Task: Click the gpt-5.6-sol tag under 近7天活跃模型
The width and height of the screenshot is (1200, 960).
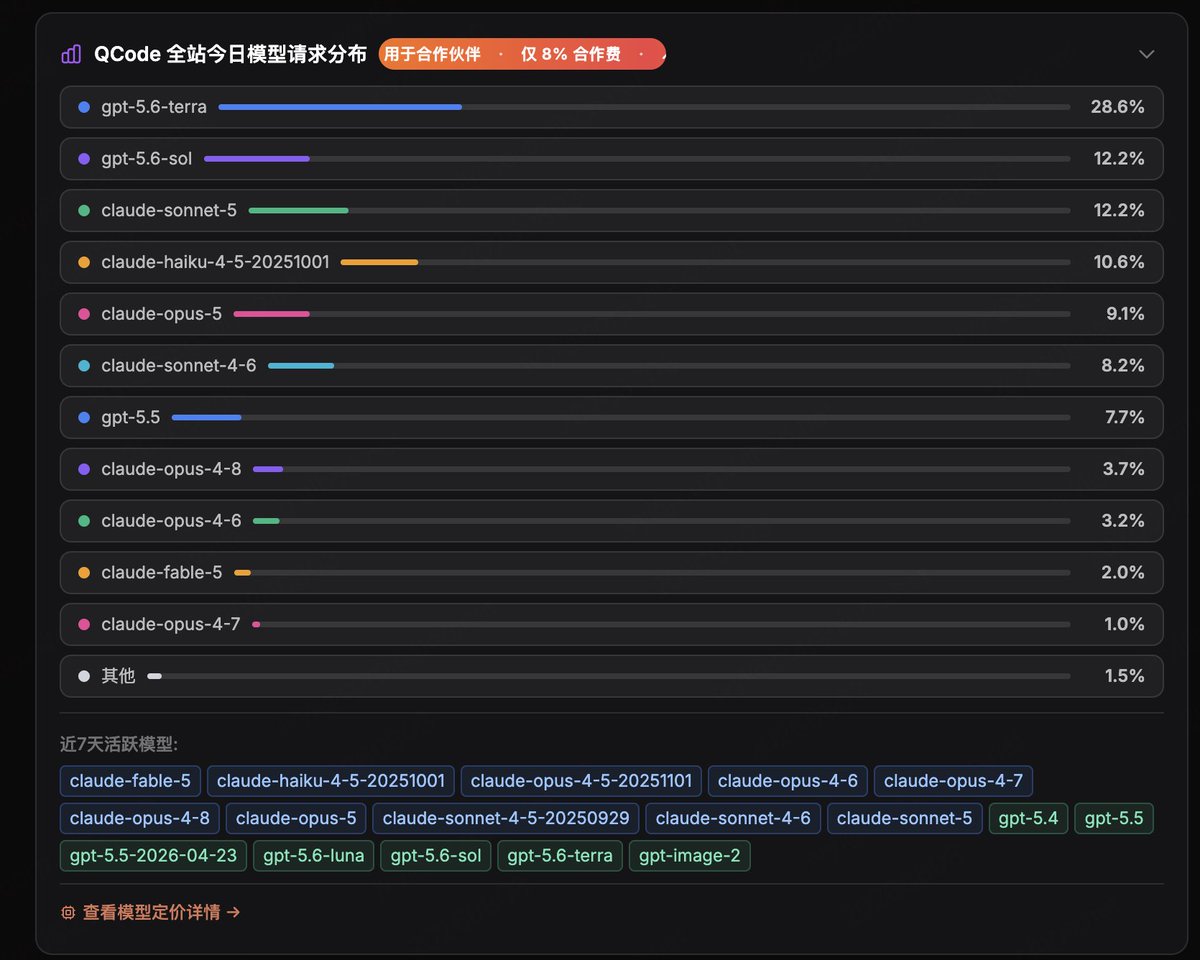Action: click(x=436, y=856)
